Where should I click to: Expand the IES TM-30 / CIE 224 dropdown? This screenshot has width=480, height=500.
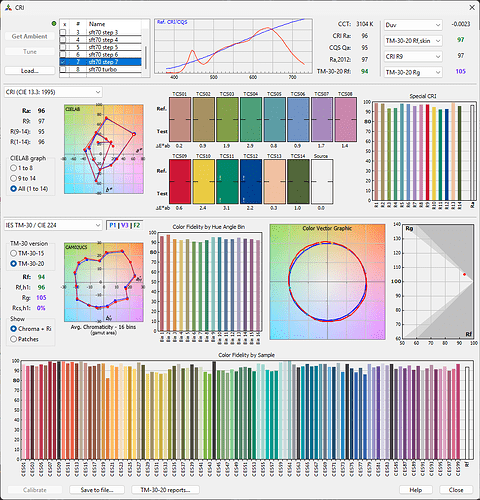(x=53, y=225)
